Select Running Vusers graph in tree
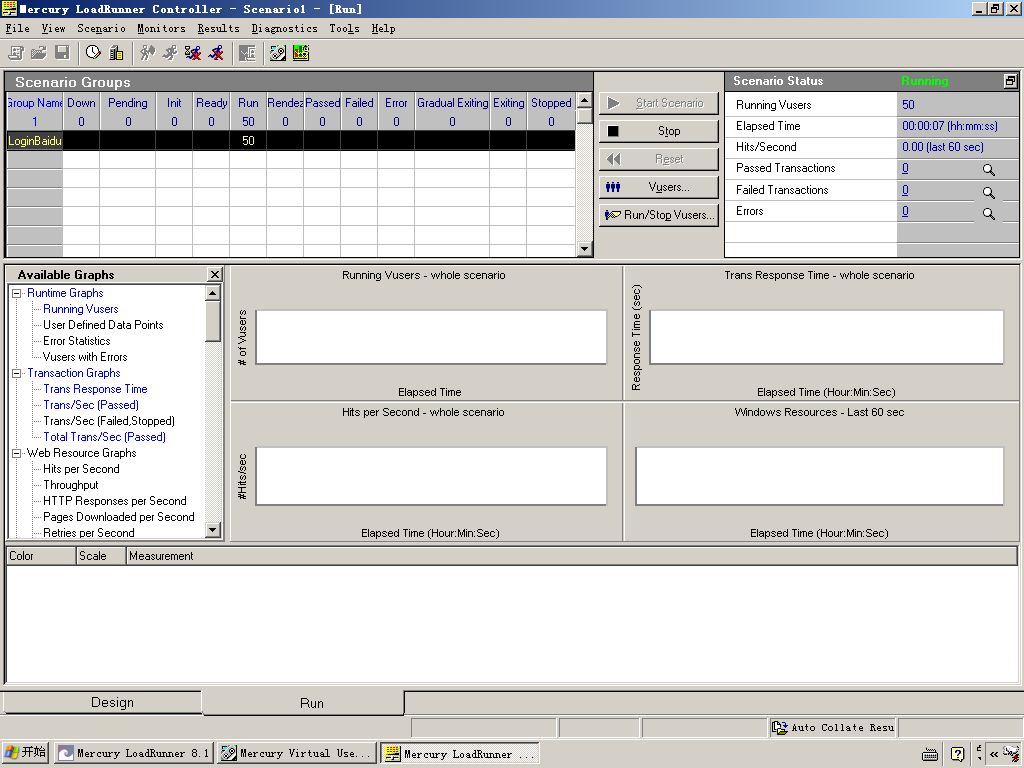 [x=80, y=309]
